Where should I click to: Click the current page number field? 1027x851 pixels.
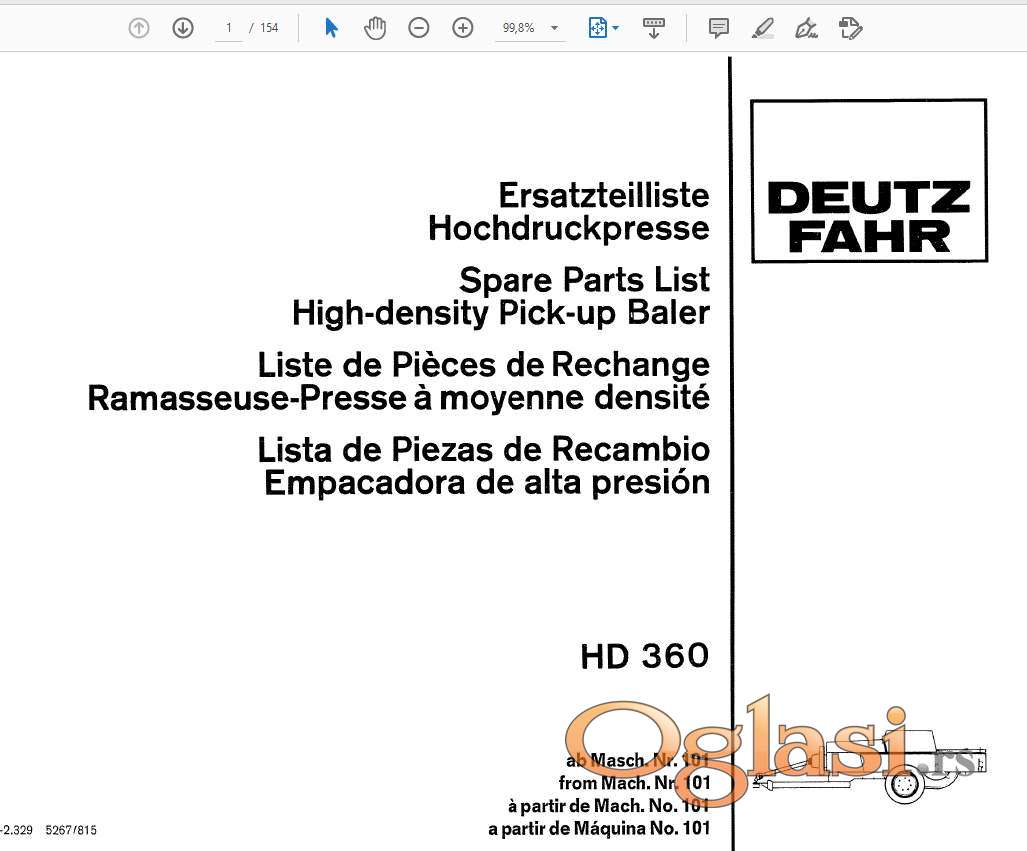(x=229, y=28)
